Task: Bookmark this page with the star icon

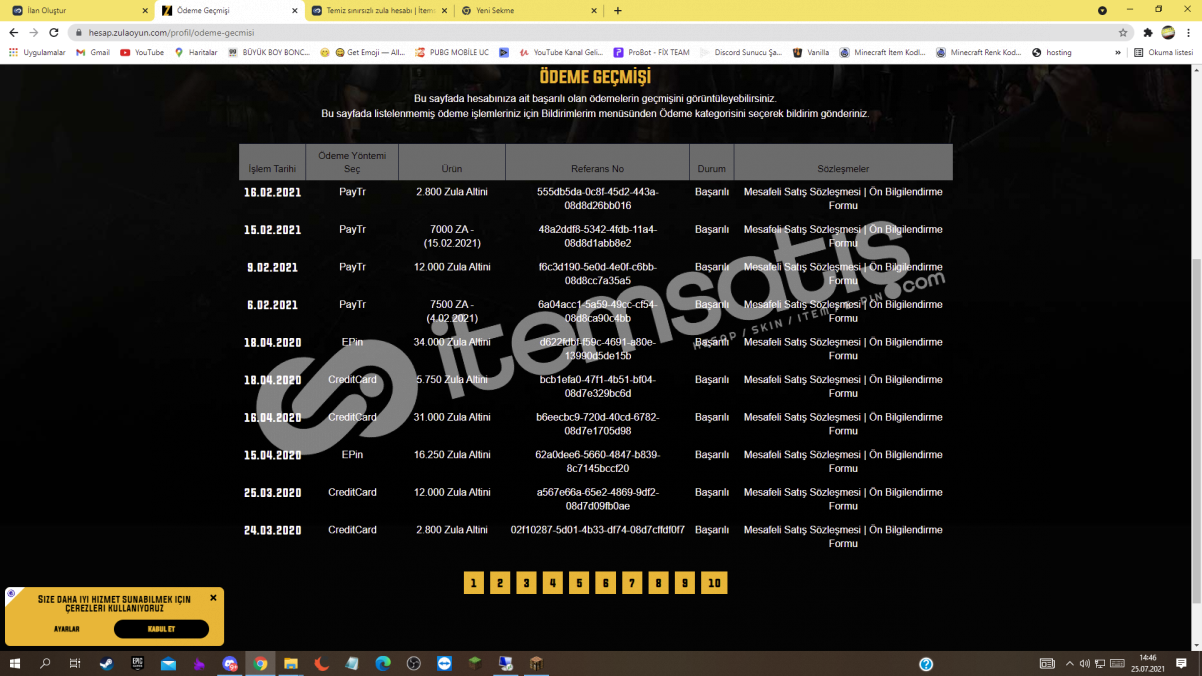Action: [x=1123, y=32]
